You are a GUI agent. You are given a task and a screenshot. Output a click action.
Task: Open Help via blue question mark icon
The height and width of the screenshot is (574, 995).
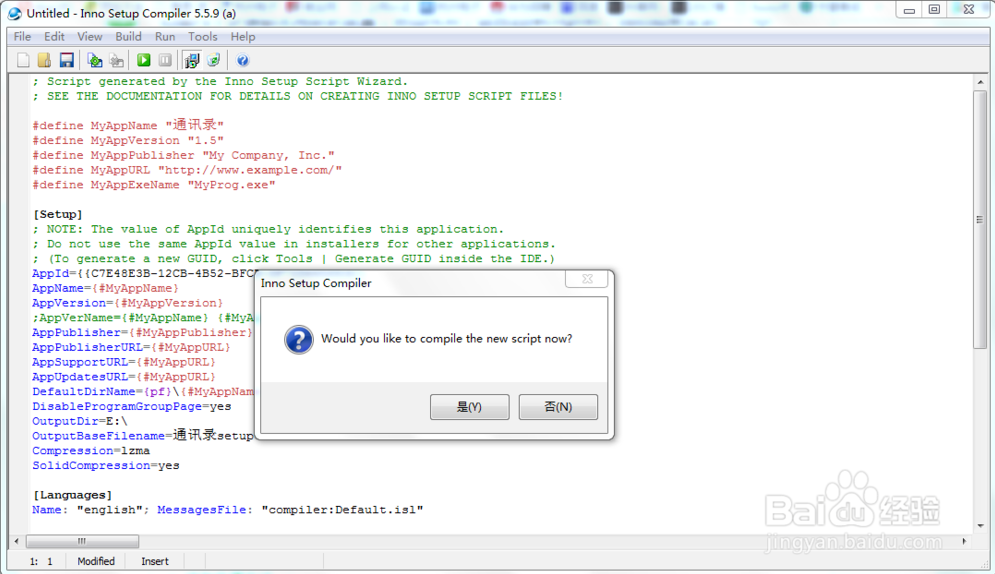pos(243,61)
